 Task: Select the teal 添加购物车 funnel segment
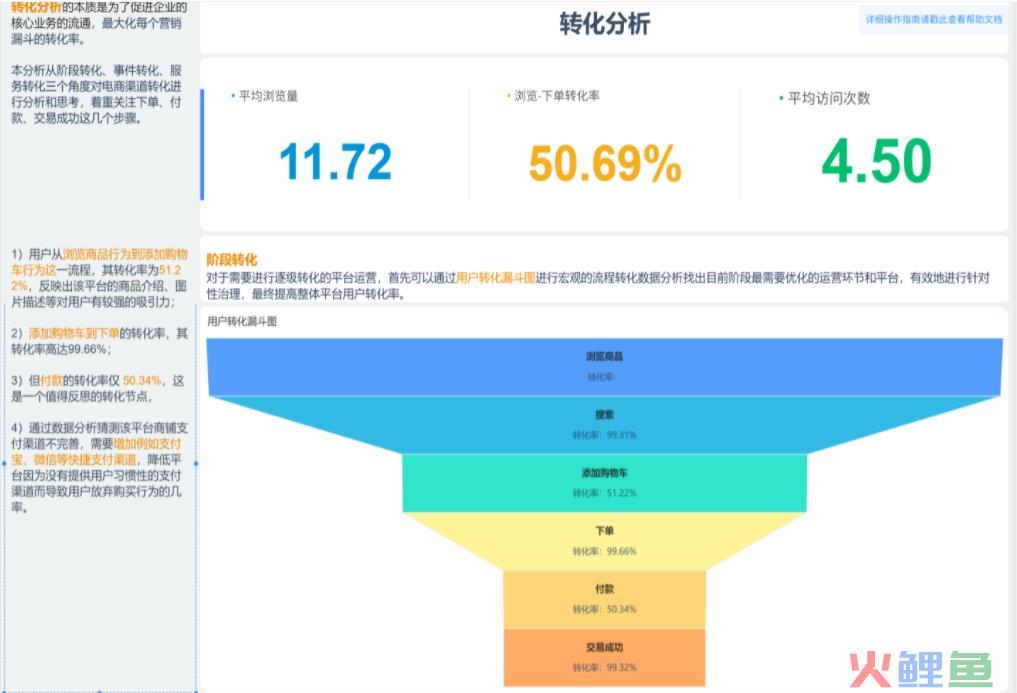(604, 483)
